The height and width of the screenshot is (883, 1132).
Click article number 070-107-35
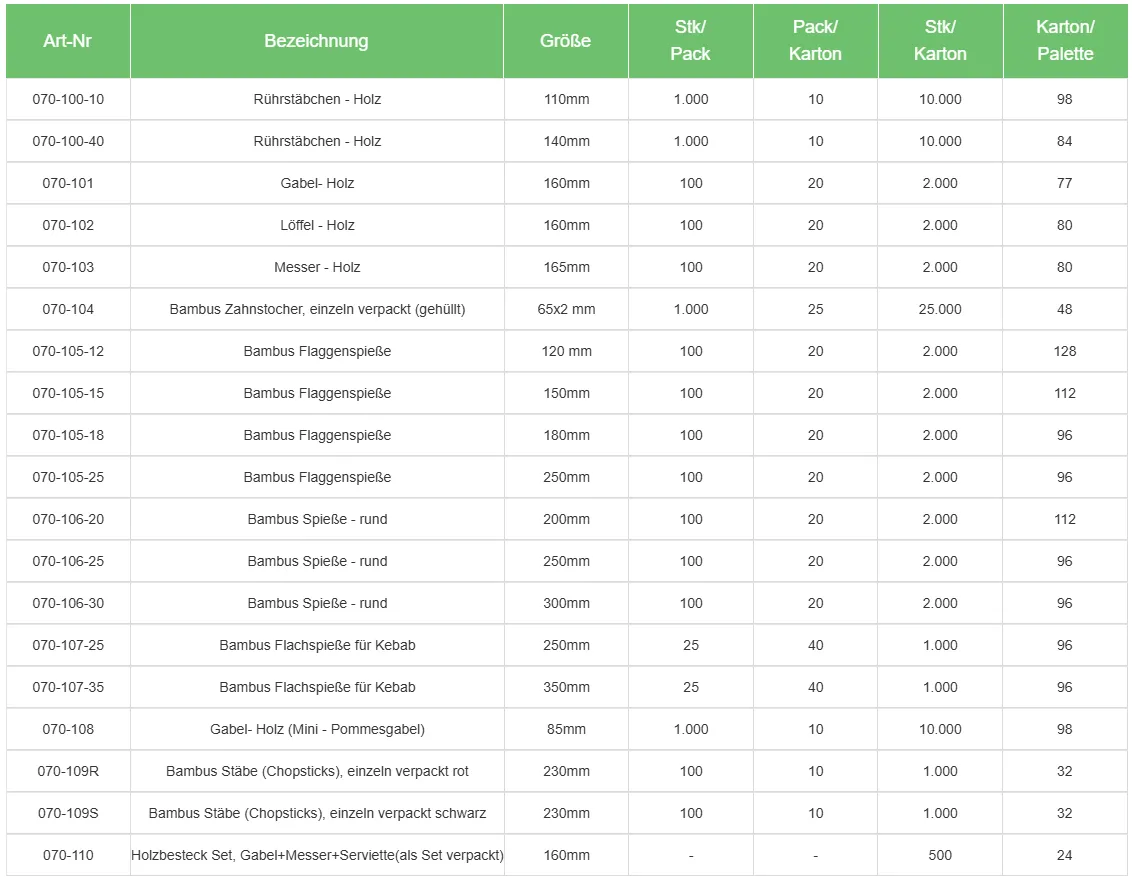68,687
